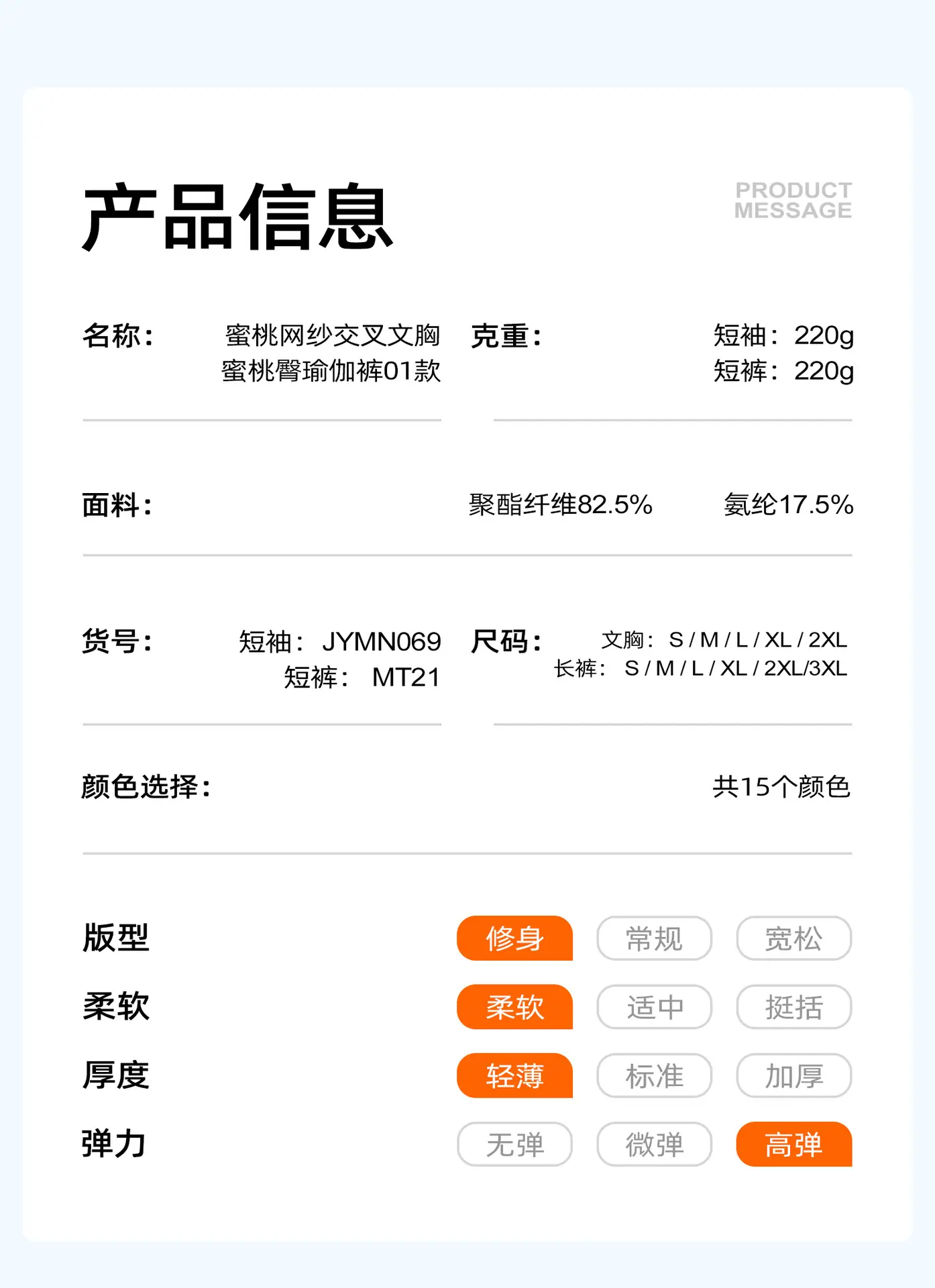Pick the 无弹 elasticity option
Image resolution: width=935 pixels, height=1288 pixels.
(x=514, y=1144)
